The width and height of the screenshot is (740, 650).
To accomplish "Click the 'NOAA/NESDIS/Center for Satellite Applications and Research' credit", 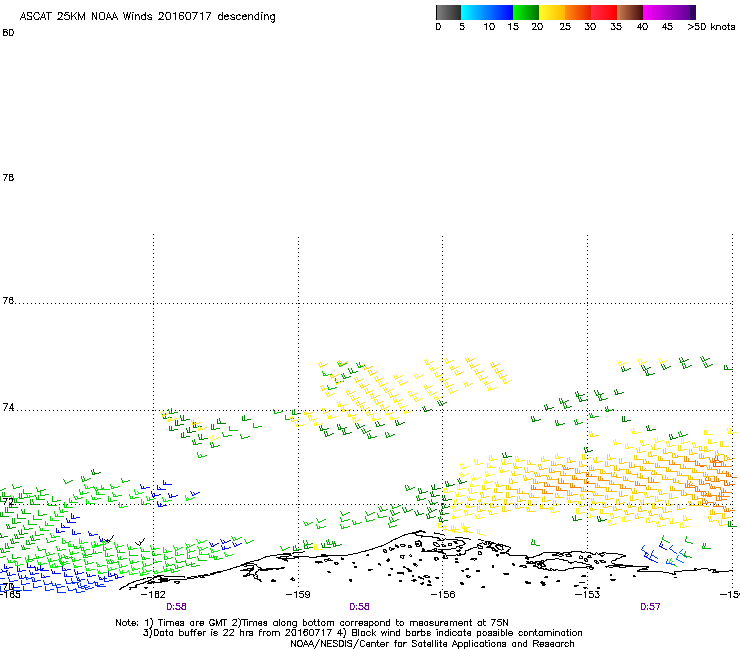I will pyautogui.click(x=432, y=644).
